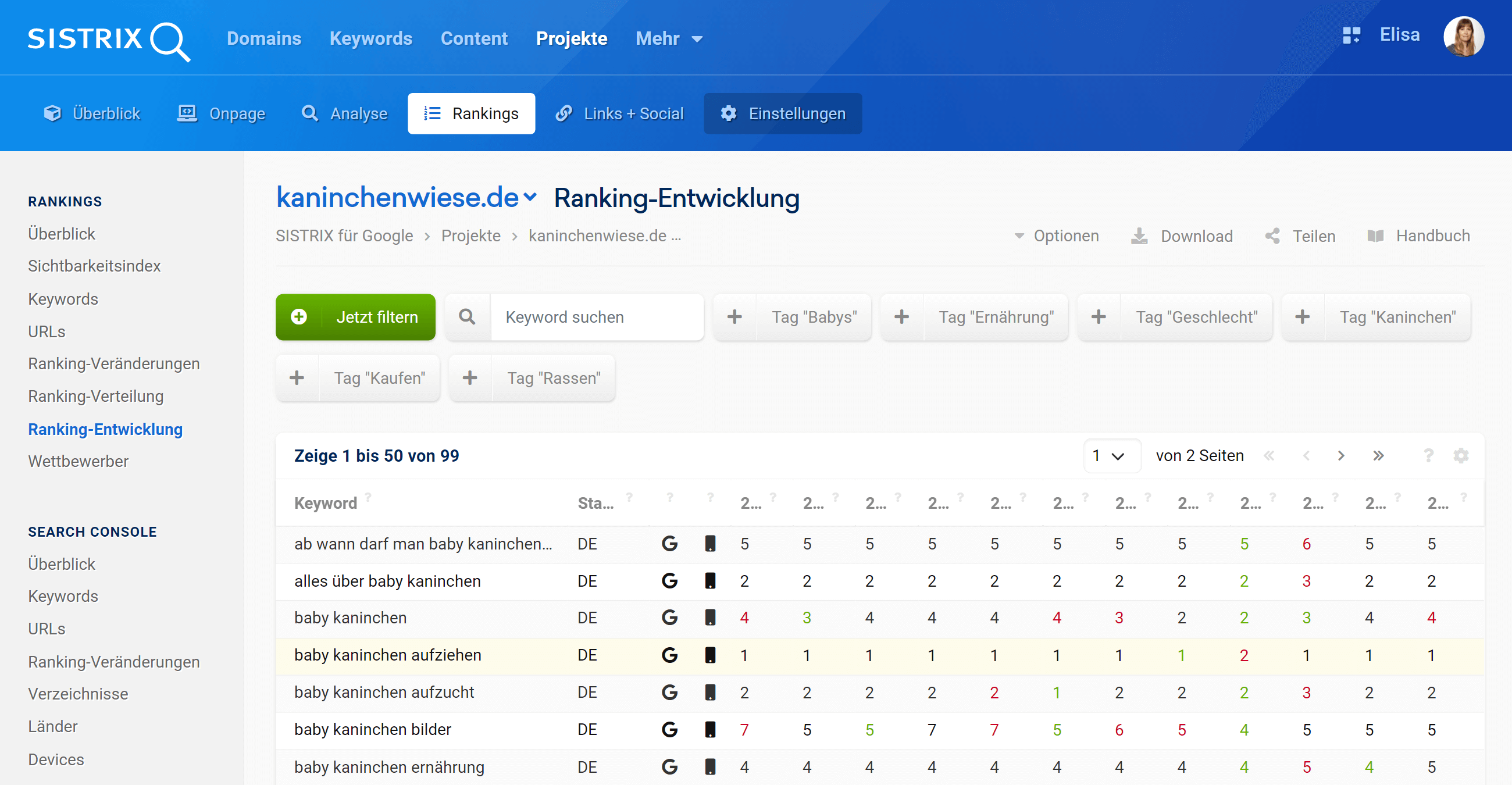The width and height of the screenshot is (1512, 785).
Task: Click the Handbuch book icon
Action: [x=1375, y=236]
